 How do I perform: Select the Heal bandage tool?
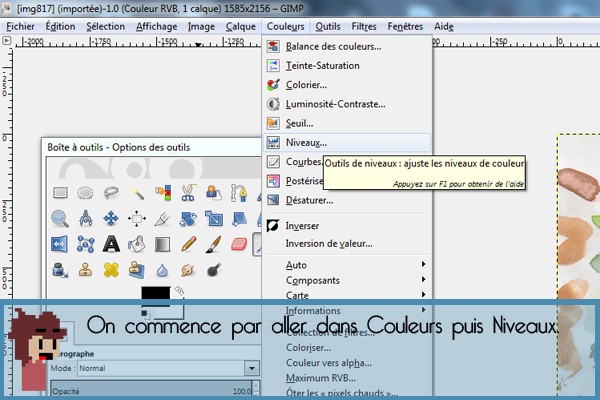(111, 270)
